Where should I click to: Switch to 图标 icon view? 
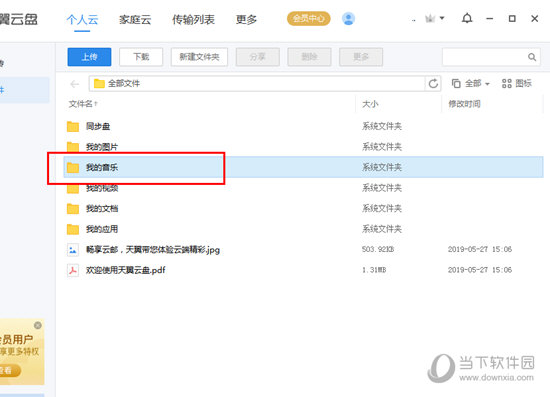pos(517,83)
